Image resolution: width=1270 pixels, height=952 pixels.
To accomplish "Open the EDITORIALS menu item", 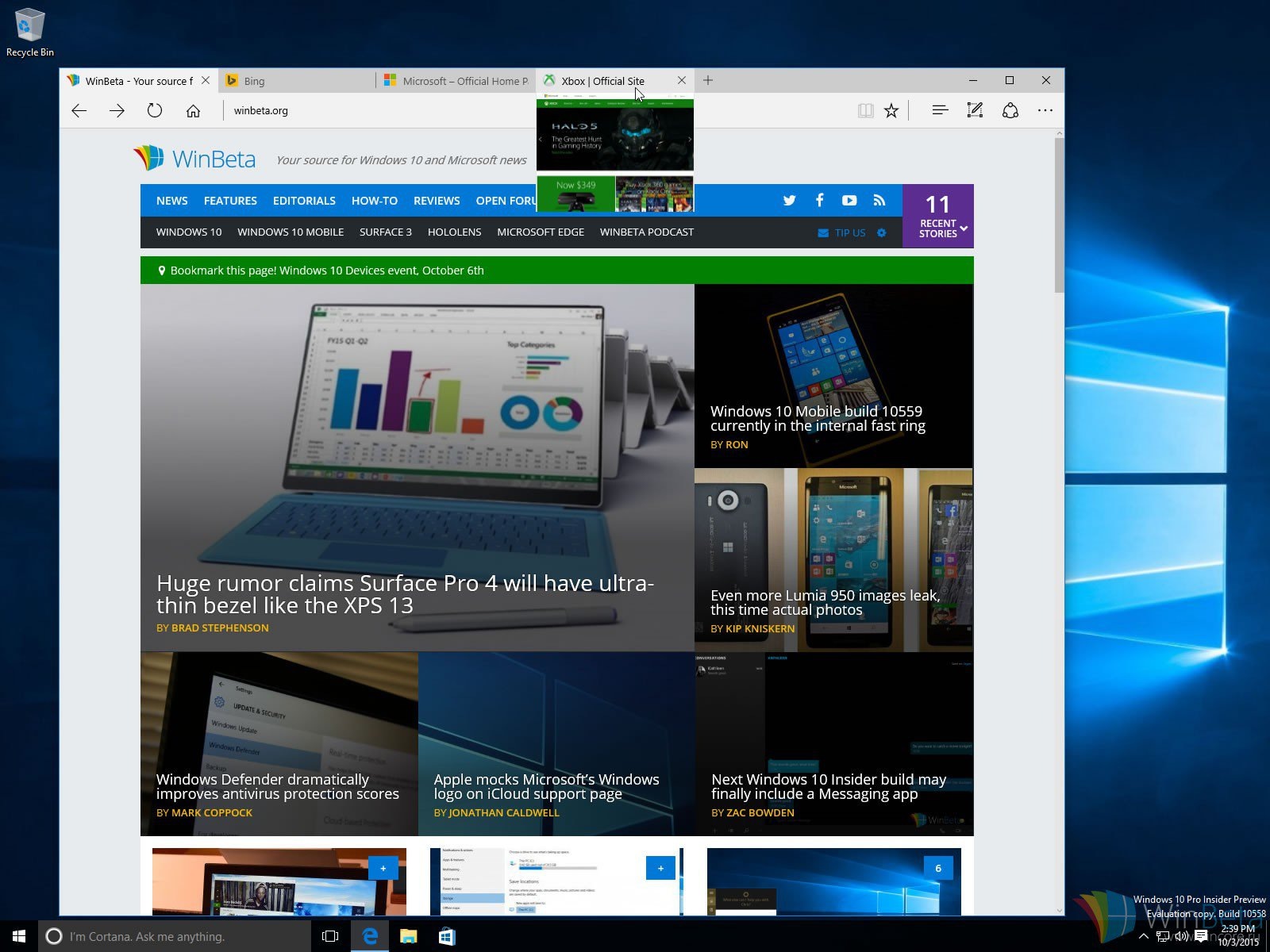I will click(304, 201).
